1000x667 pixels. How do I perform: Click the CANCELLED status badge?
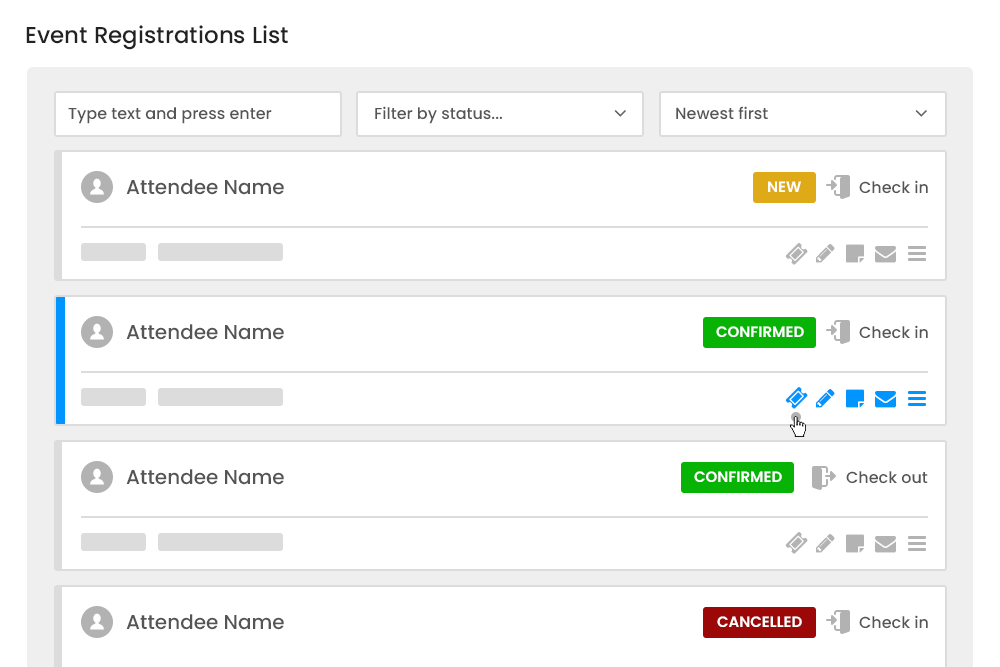pos(759,622)
